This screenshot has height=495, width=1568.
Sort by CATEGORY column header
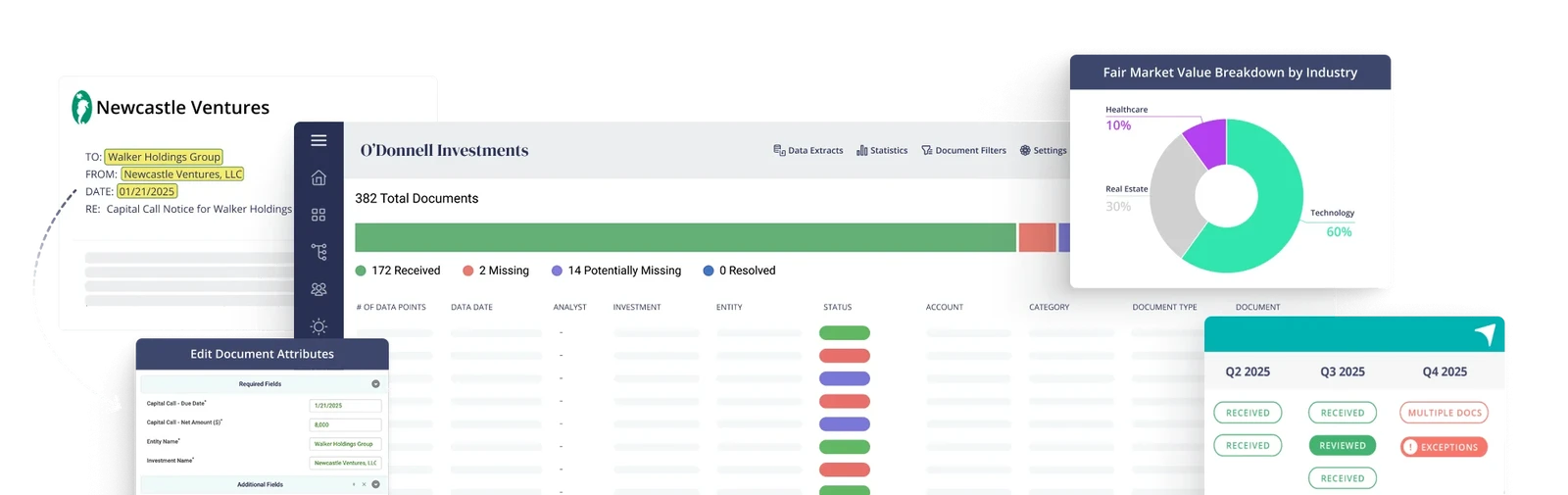tap(1049, 307)
